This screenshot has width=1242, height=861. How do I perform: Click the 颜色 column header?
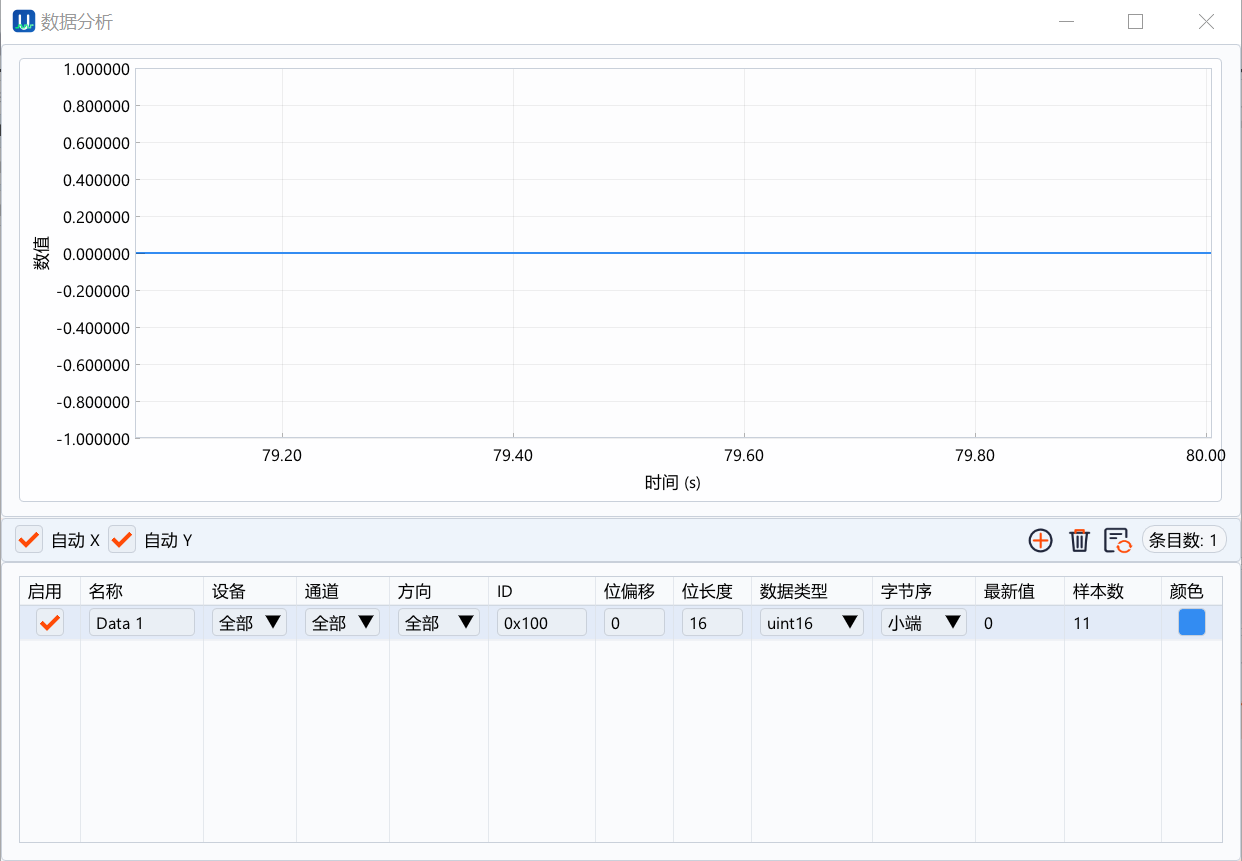coord(1192,591)
